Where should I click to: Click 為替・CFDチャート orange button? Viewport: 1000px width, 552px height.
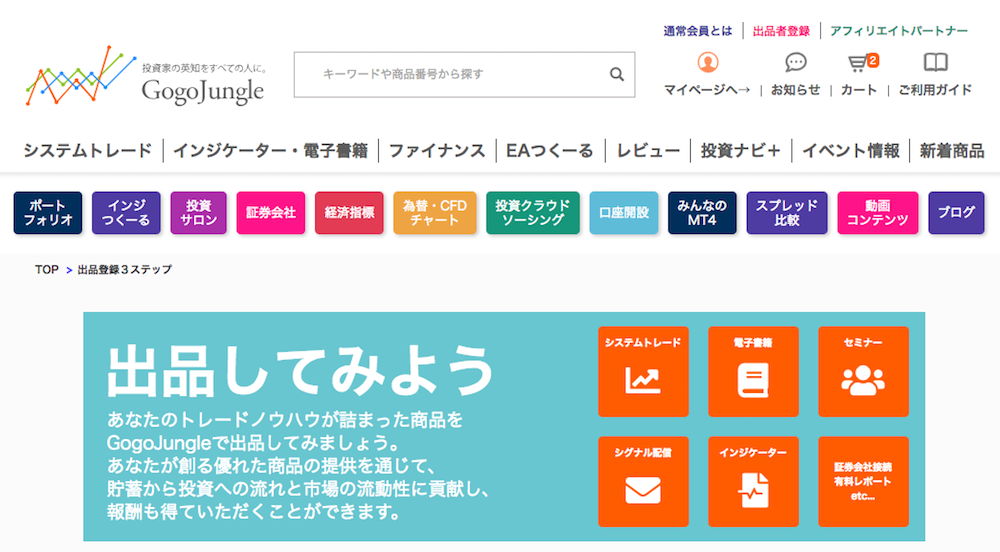(434, 213)
